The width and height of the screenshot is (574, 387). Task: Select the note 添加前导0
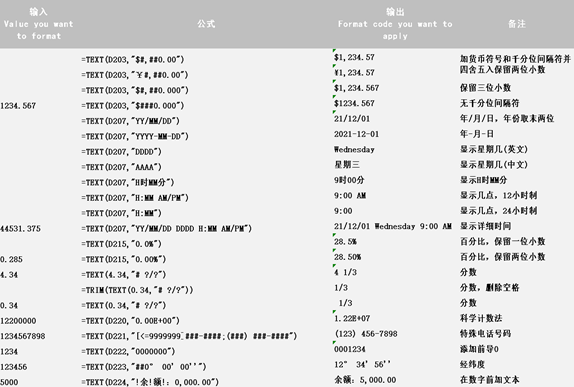[479, 350]
